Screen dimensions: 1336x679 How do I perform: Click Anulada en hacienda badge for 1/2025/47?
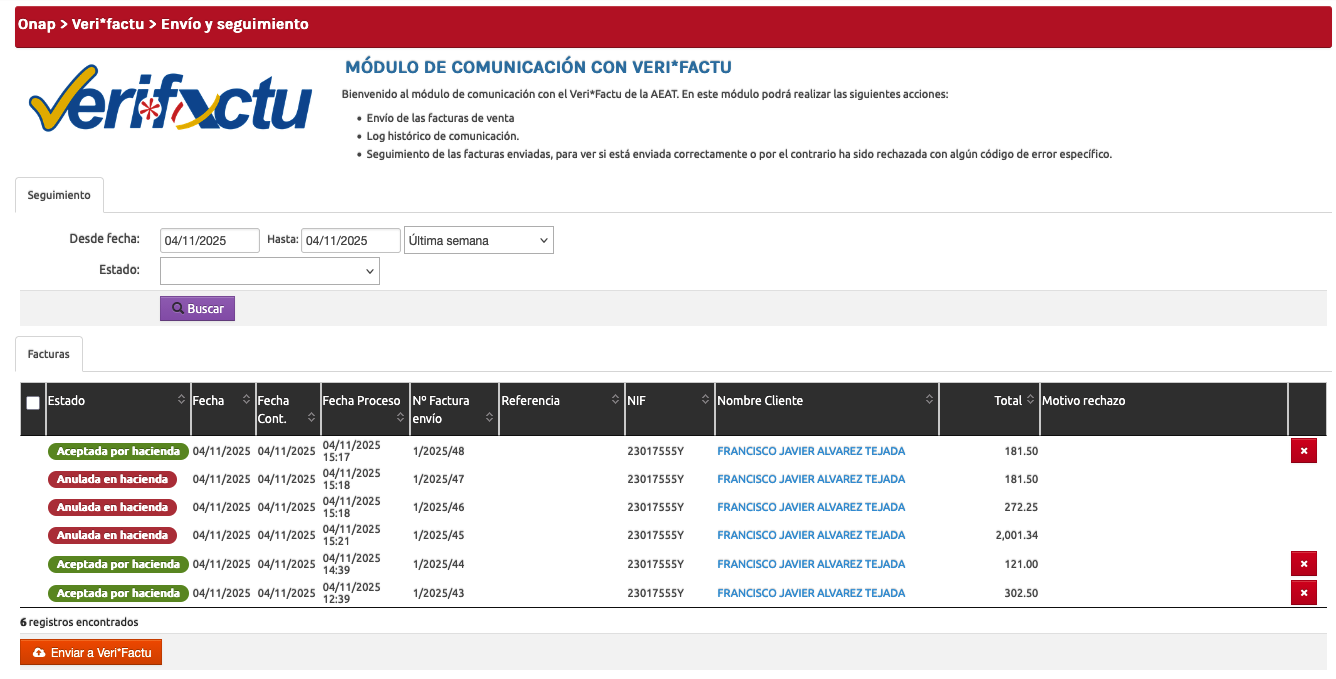pos(112,479)
